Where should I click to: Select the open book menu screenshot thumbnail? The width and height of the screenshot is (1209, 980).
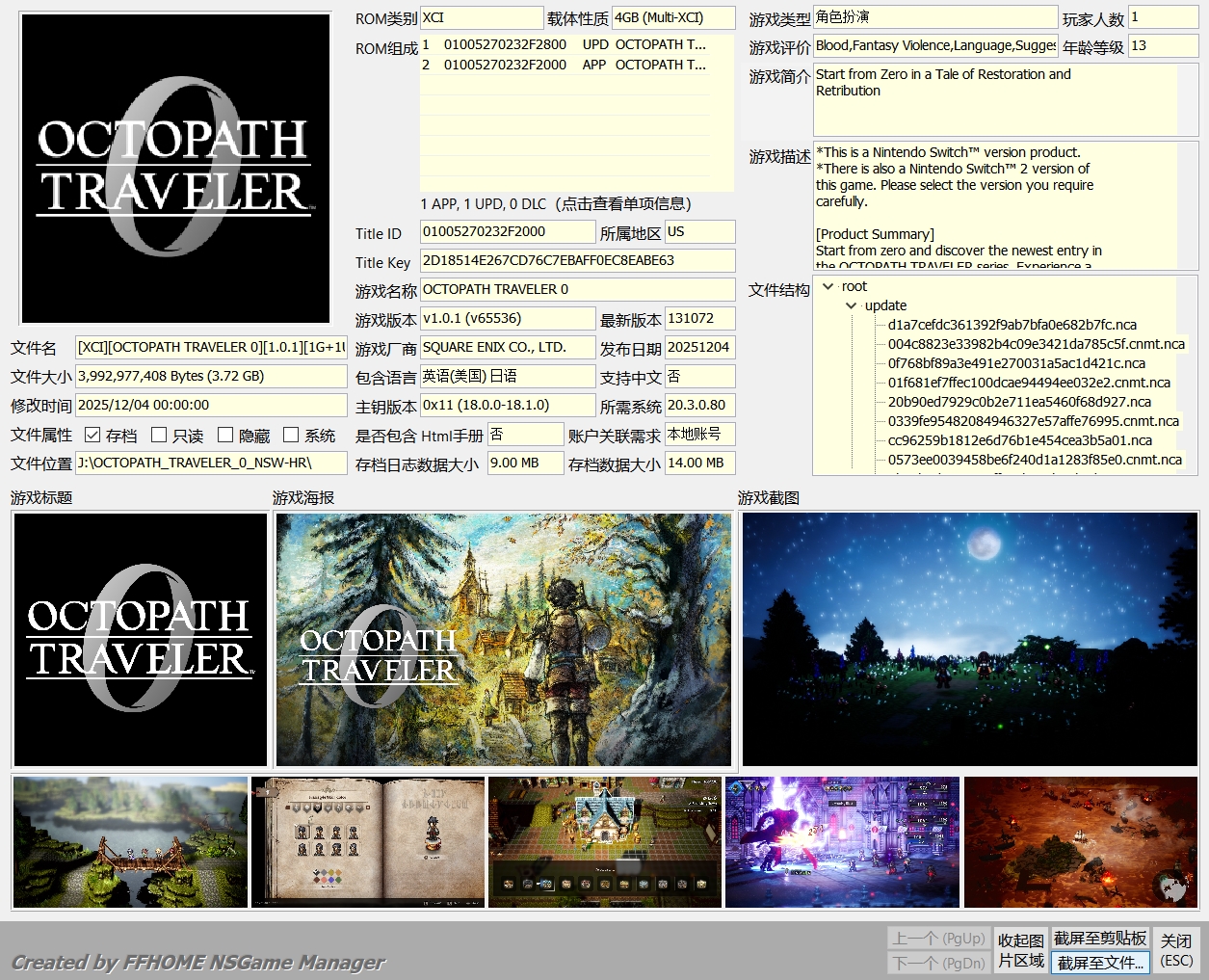(x=368, y=842)
